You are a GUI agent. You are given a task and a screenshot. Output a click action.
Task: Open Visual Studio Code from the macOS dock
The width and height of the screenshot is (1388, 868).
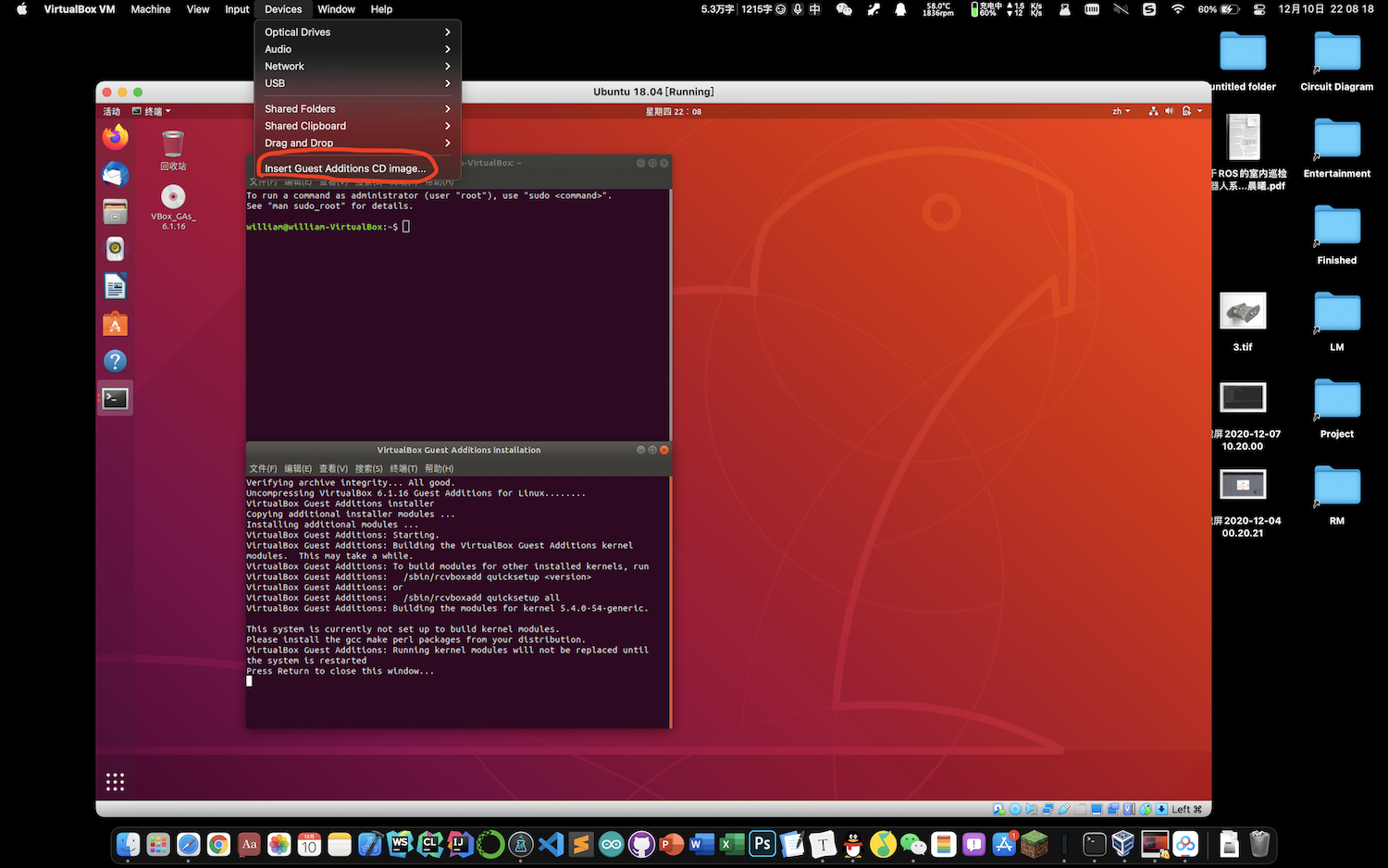[x=551, y=844]
